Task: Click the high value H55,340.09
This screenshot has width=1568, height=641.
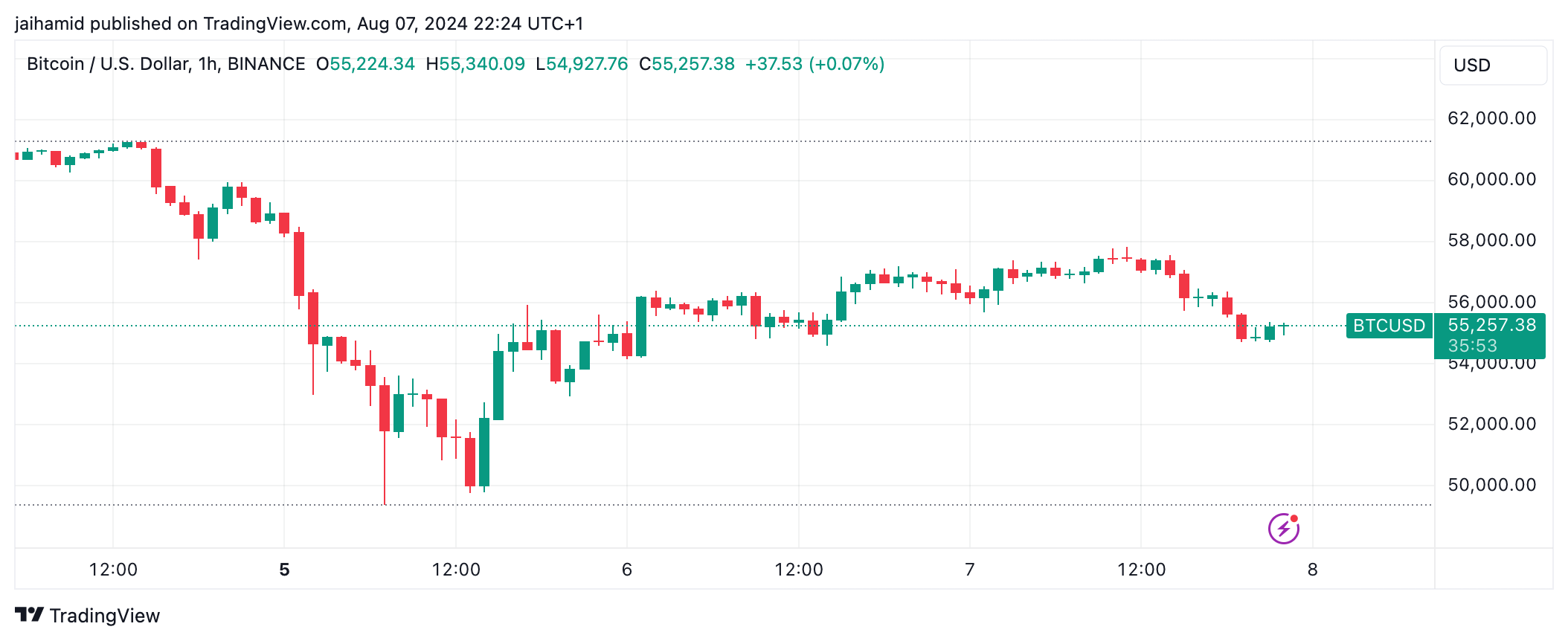Action: coord(475,64)
